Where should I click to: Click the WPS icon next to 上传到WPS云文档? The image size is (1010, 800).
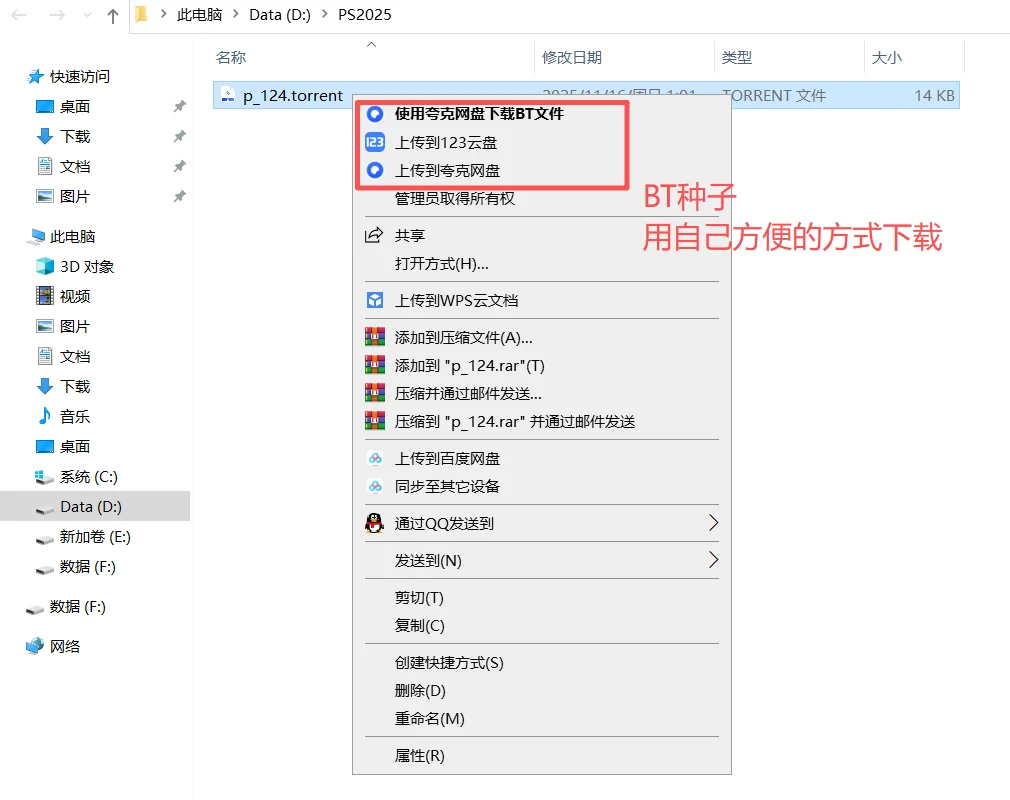click(x=374, y=300)
